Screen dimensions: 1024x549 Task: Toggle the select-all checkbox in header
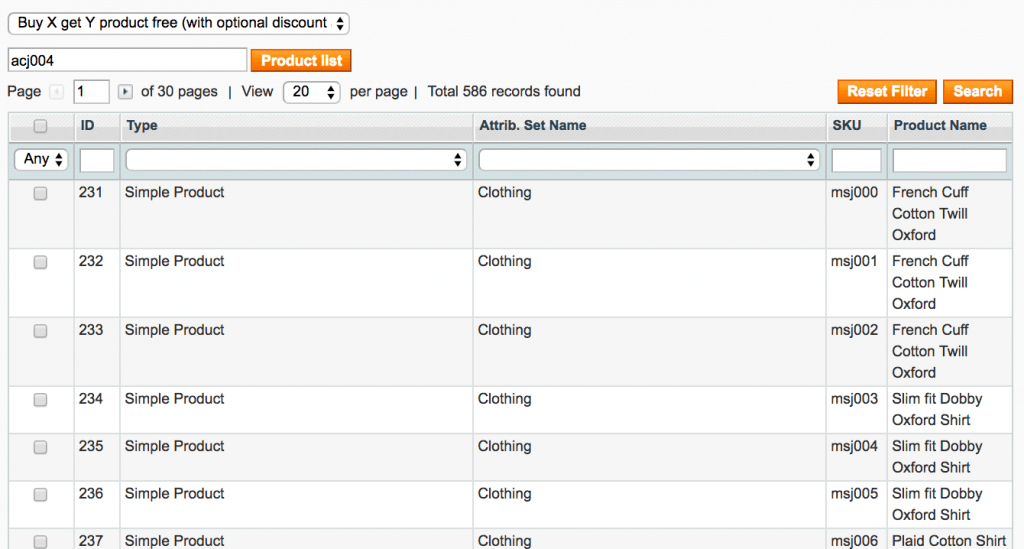click(x=40, y=126)
